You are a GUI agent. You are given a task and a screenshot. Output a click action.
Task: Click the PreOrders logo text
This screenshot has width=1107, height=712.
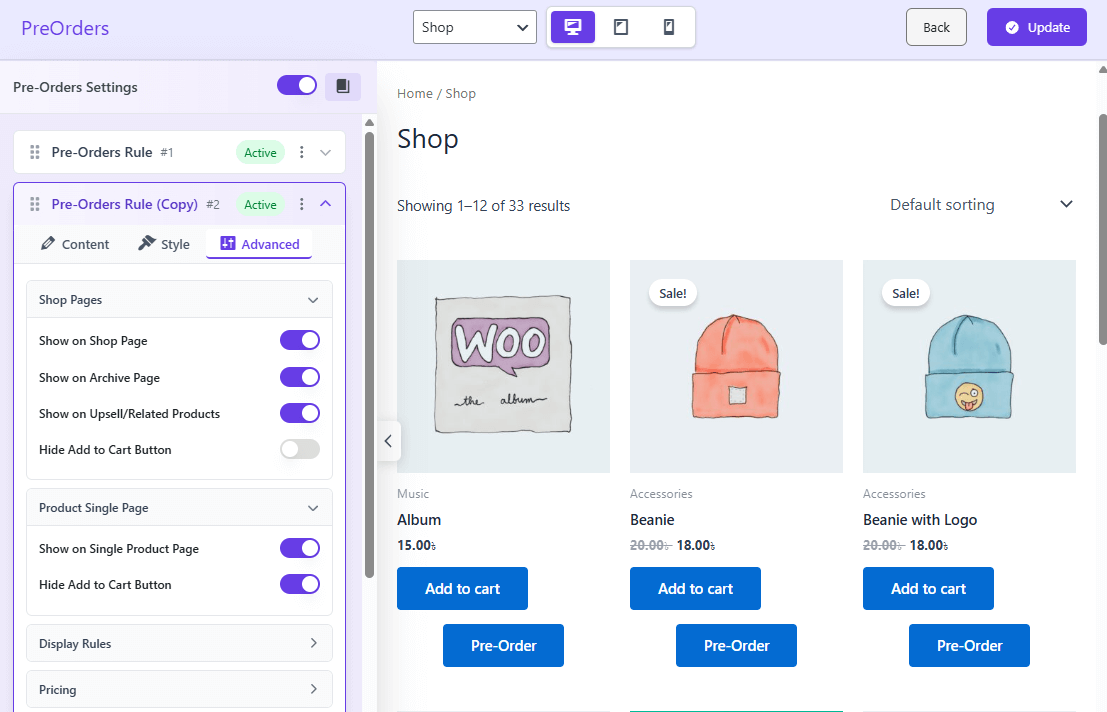click(65, 28)
